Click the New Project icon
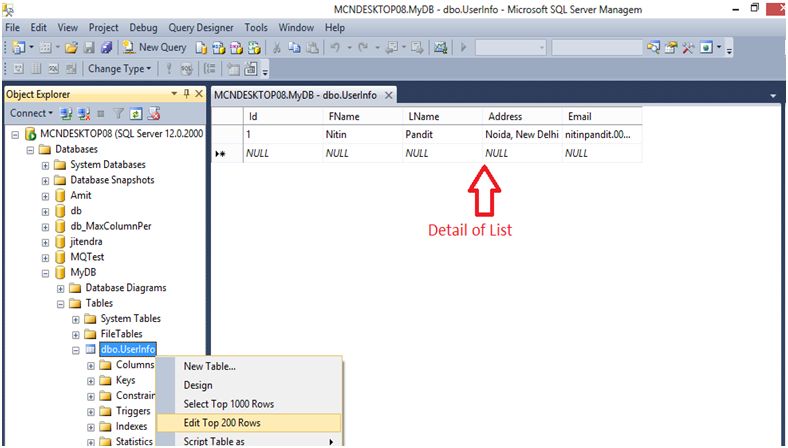Screen dimensions: 788x448 pyautogui.click(x=19, y=48)
